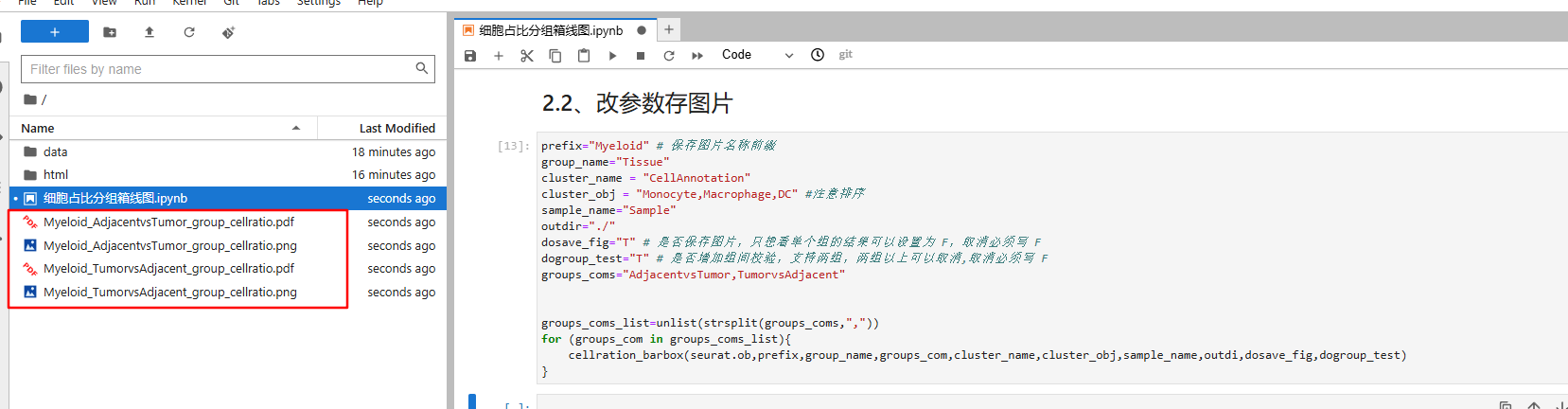
Task: Open the Code cell type dropdown
Action: (x=757, y=55)
